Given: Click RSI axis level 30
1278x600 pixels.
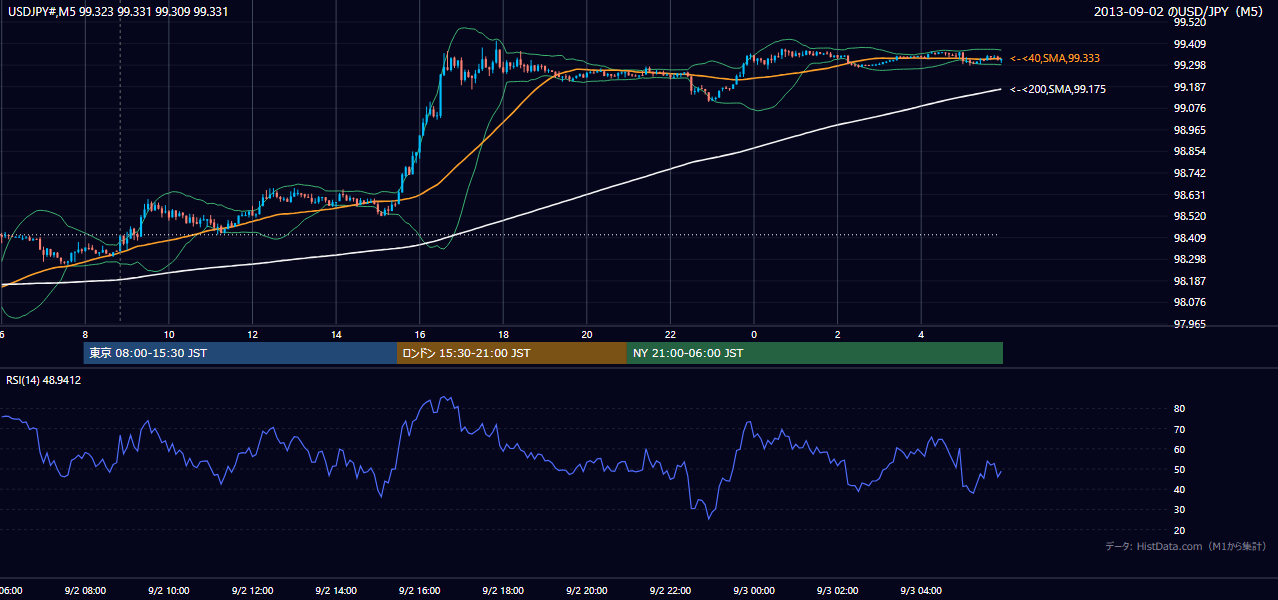Looking at the screenshot, I should 1179,510.
